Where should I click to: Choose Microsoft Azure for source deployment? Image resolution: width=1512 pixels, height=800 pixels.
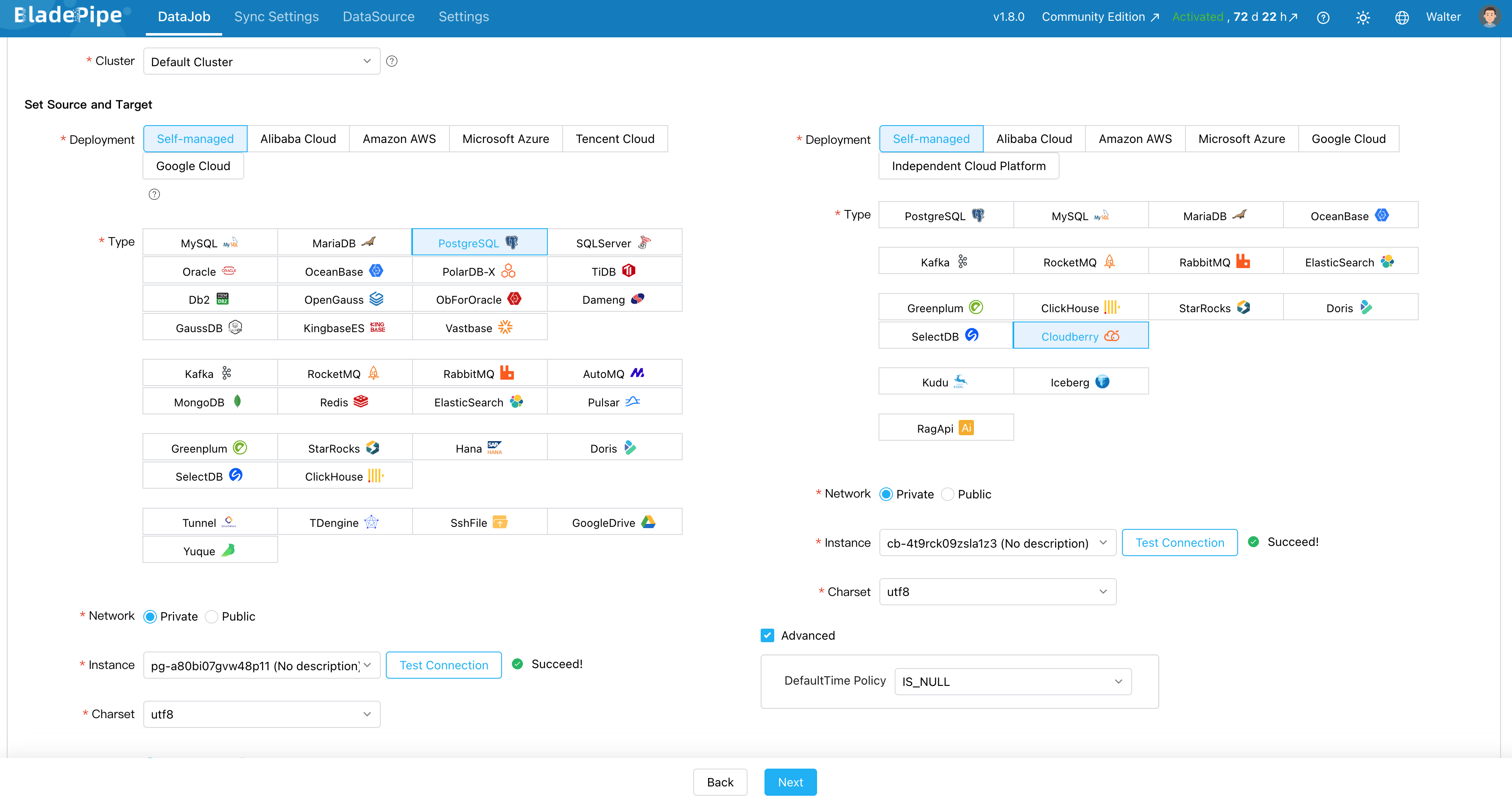click(x=506, y=139)
